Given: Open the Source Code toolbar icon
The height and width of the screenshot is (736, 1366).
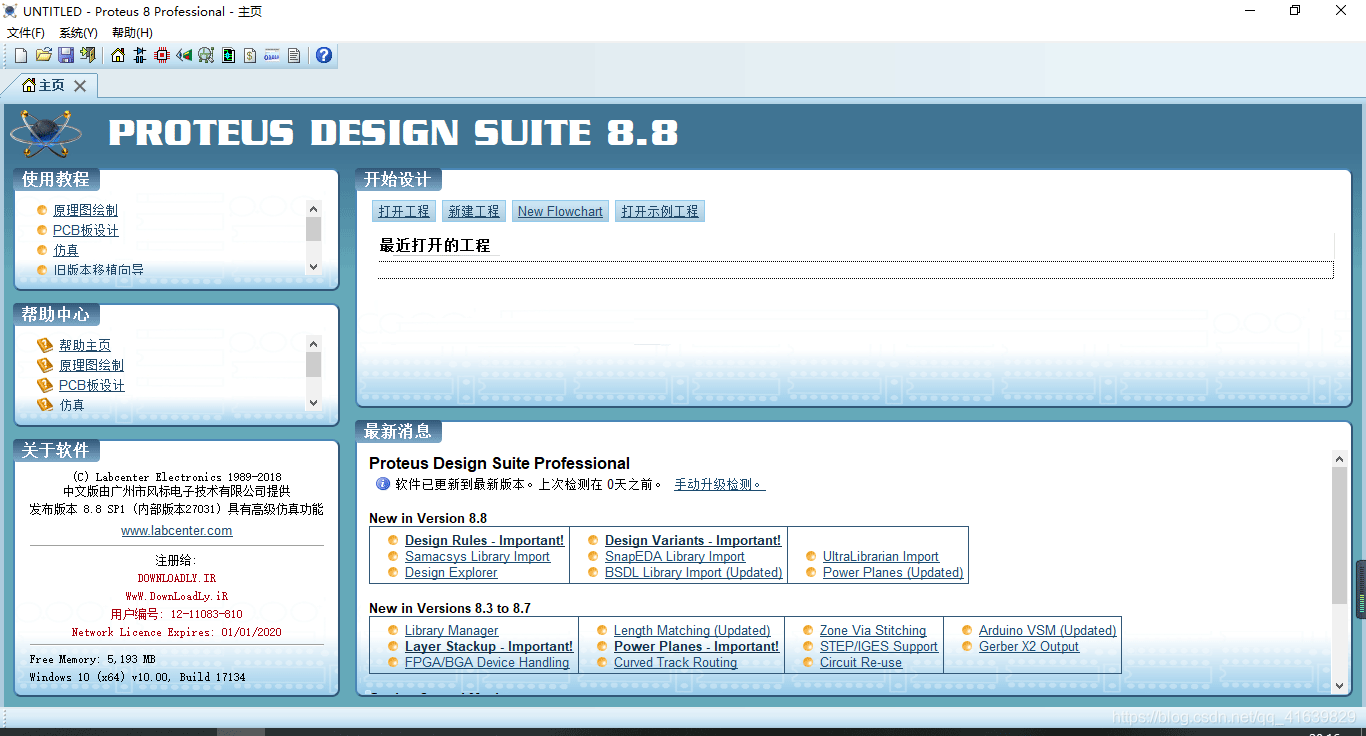Looking at the screenshot, I should [x=272, y=55].
